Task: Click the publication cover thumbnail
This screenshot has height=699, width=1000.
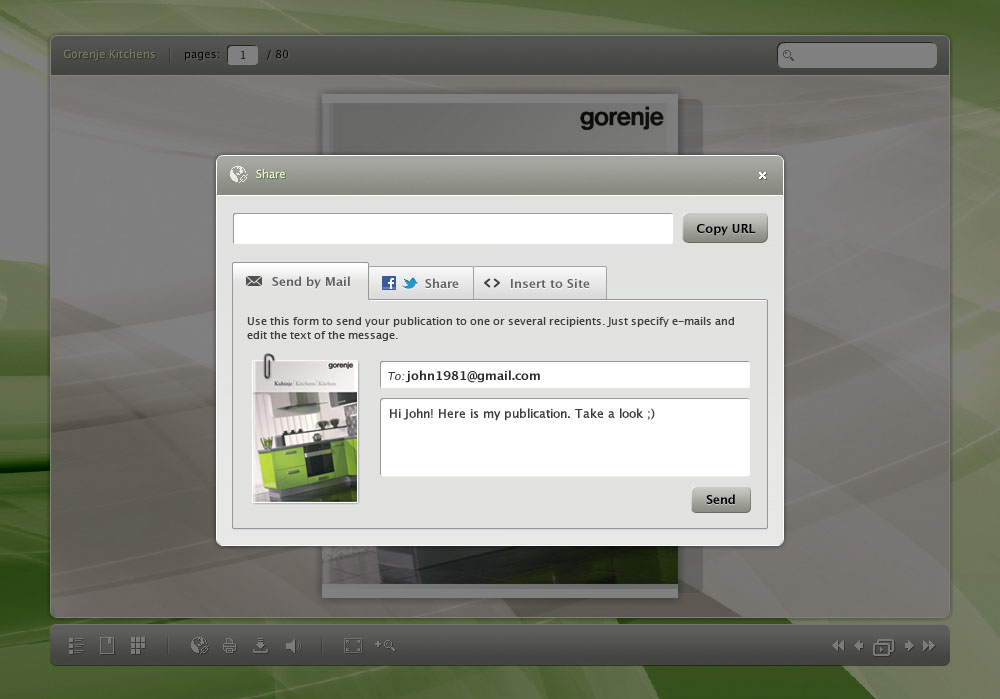Action: 305,430
